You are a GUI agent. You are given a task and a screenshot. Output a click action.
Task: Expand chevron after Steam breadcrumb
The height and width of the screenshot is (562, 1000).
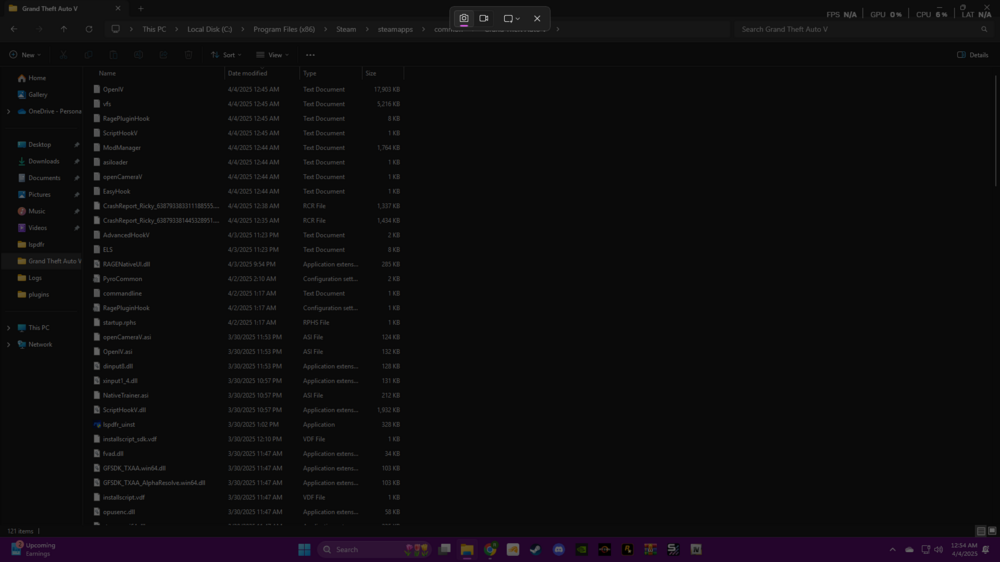[367, 29]
